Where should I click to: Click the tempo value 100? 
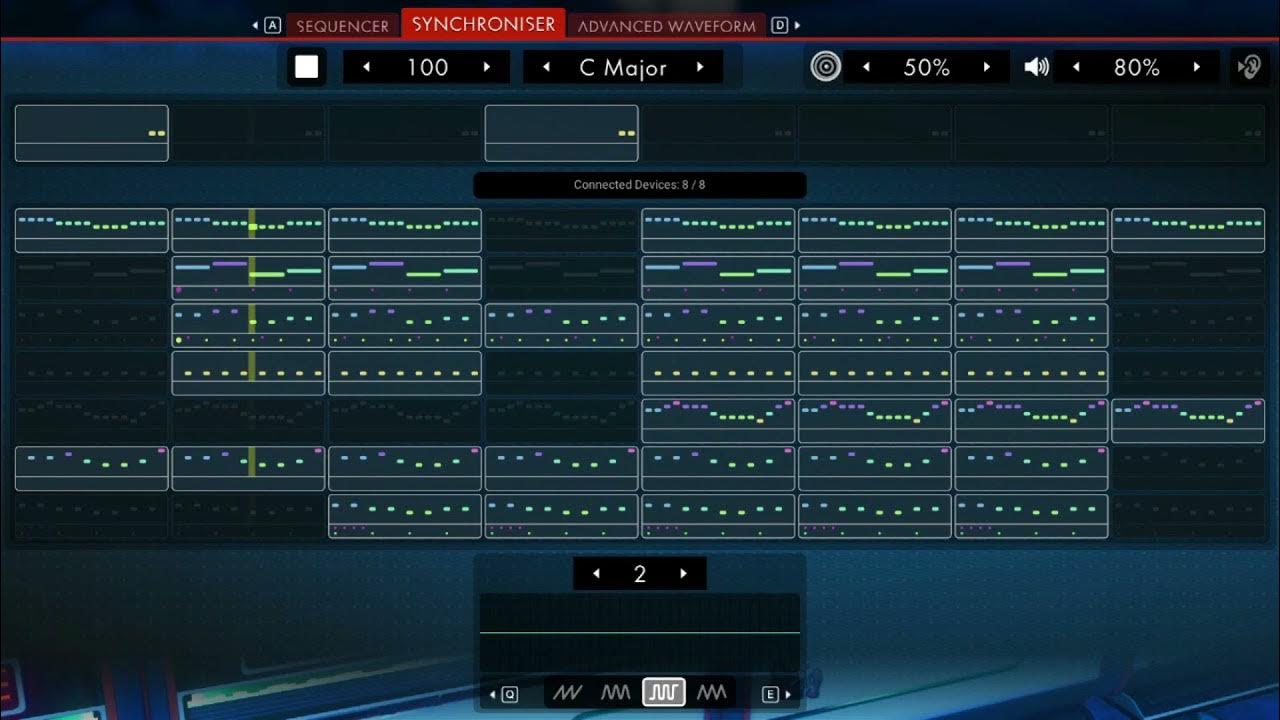(x=427, y=67)
